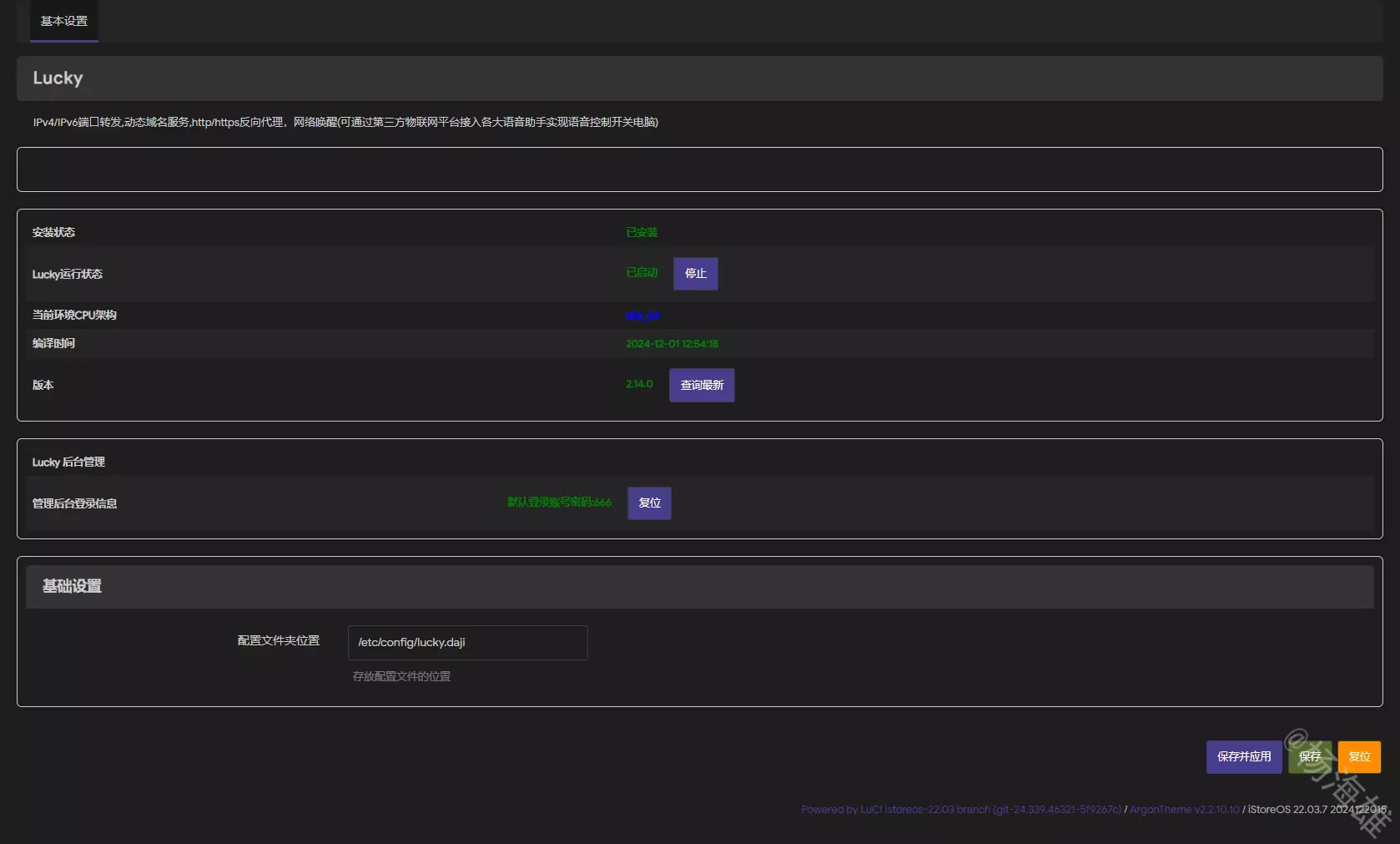Select compile time 2024-12-01 12:54:18

[672, 344]
